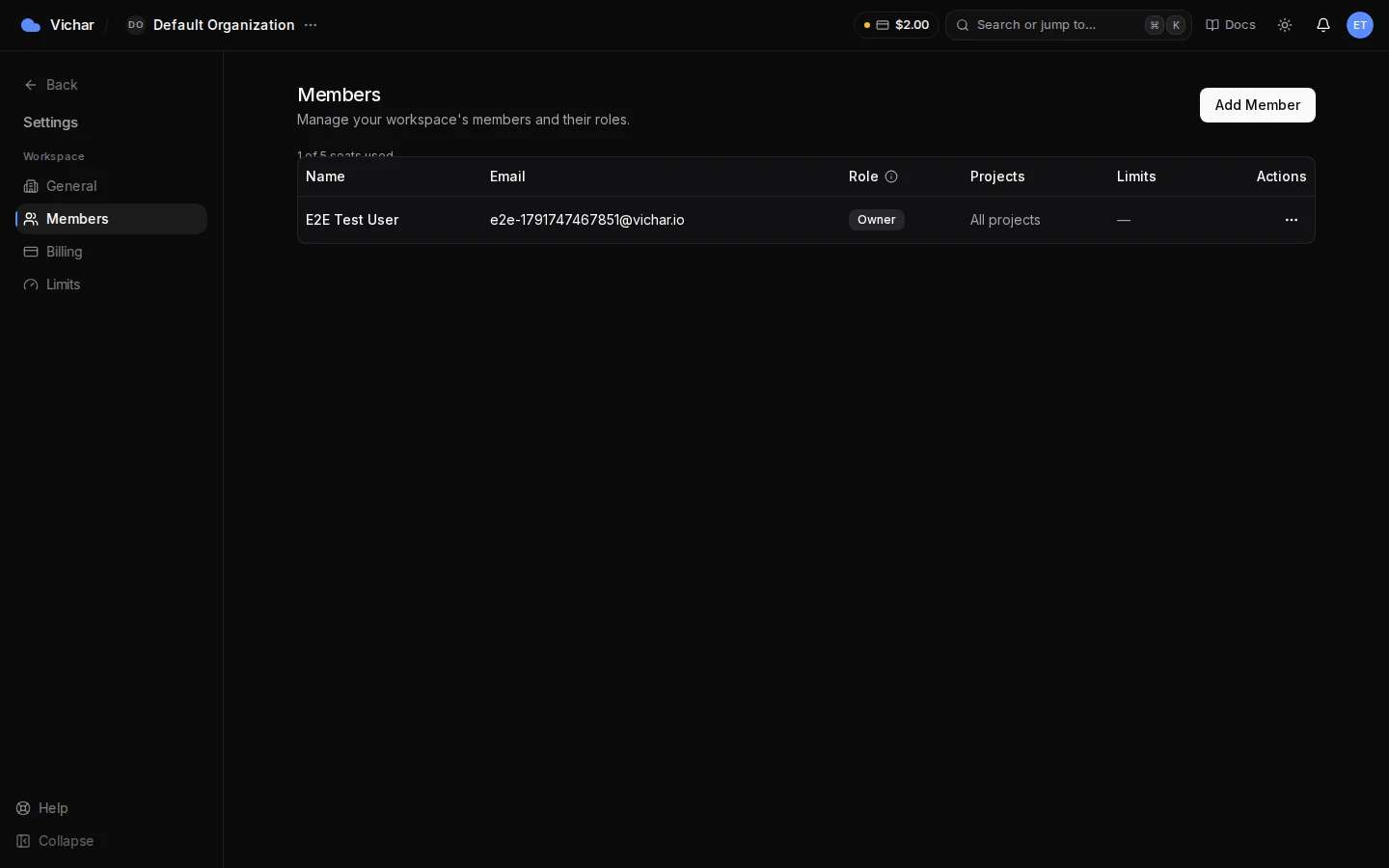Click the Limits column header
Image resolution: width=1389 pixels, height=868 pixels.
(1136, 176)
